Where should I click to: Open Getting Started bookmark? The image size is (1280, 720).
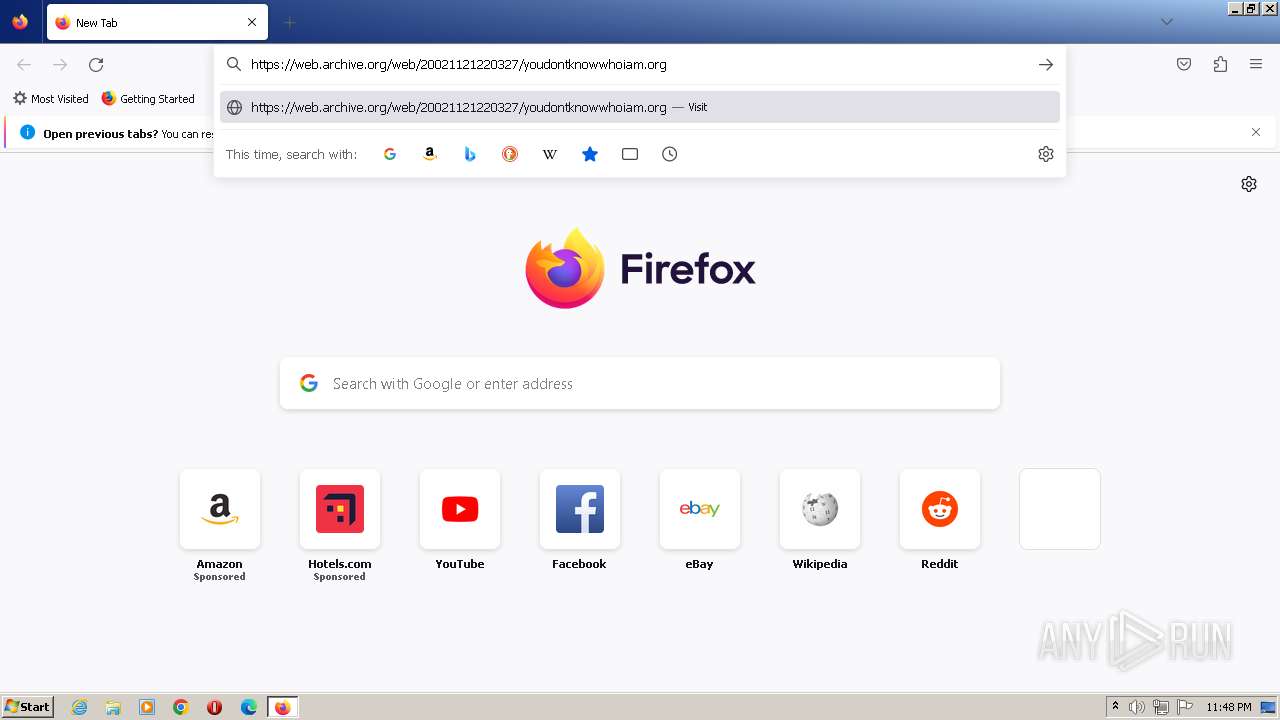pos(148,99)
